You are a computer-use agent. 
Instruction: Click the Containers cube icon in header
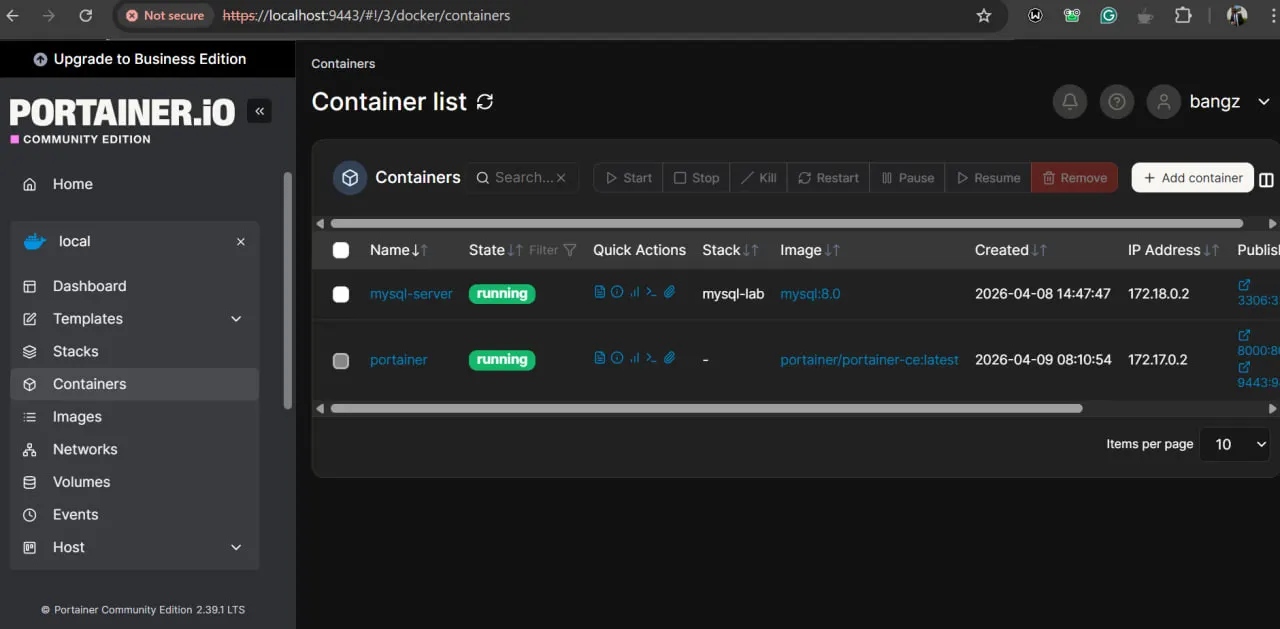(350, 178)
